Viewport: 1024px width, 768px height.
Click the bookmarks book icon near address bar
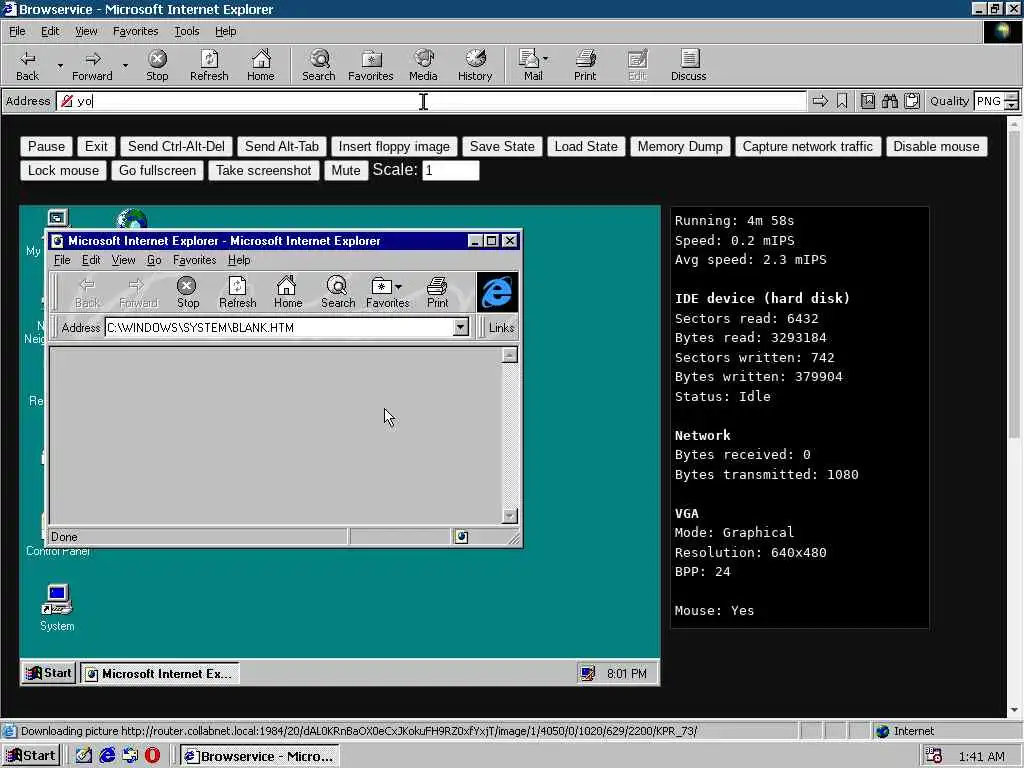[868, 101]
